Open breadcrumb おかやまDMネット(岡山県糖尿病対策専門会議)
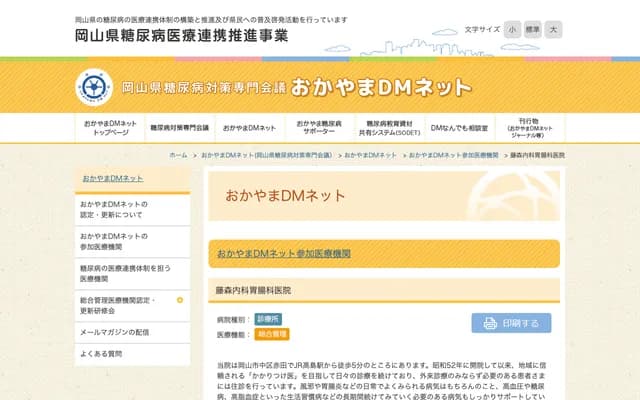The height and width of the screenshot is (400, 640). pyautogui.click(x=267, y=155)
